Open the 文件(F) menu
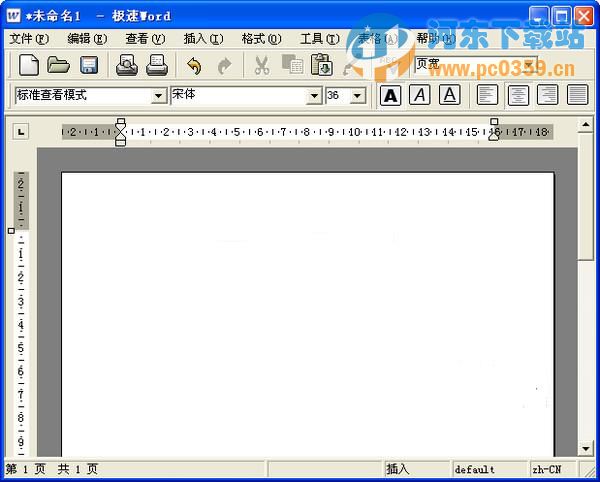This screenshot has height=482, width=600. coord(29,39)
